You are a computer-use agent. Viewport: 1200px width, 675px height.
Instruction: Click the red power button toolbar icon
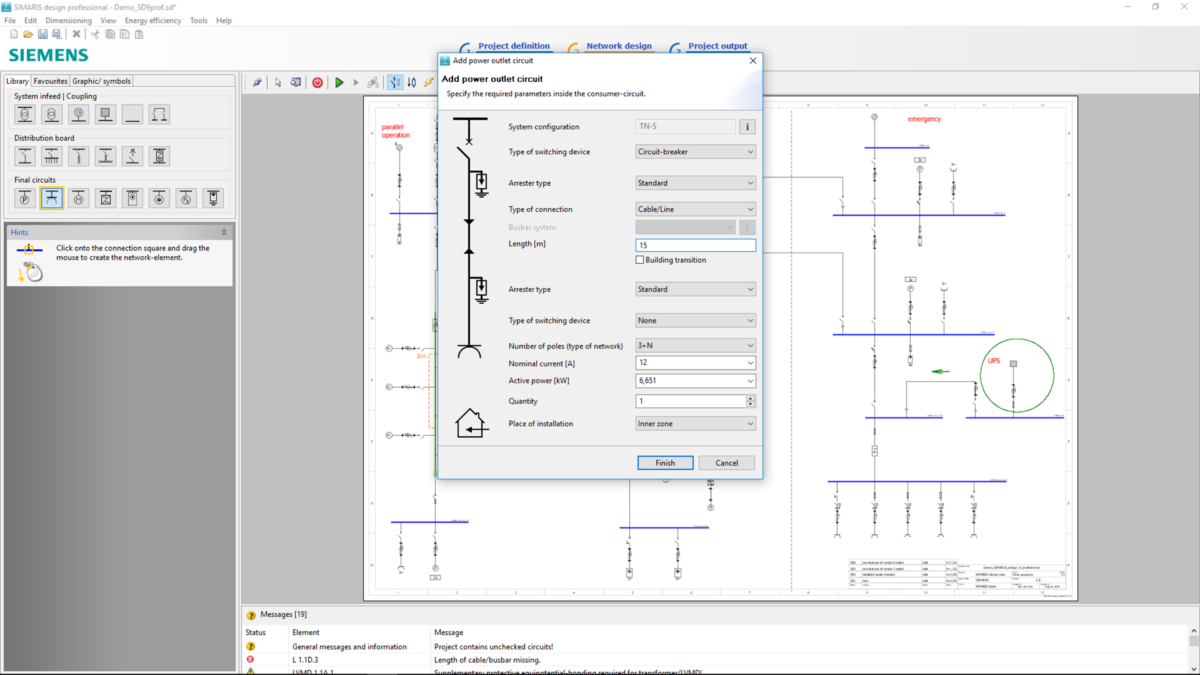click(318, 83)
